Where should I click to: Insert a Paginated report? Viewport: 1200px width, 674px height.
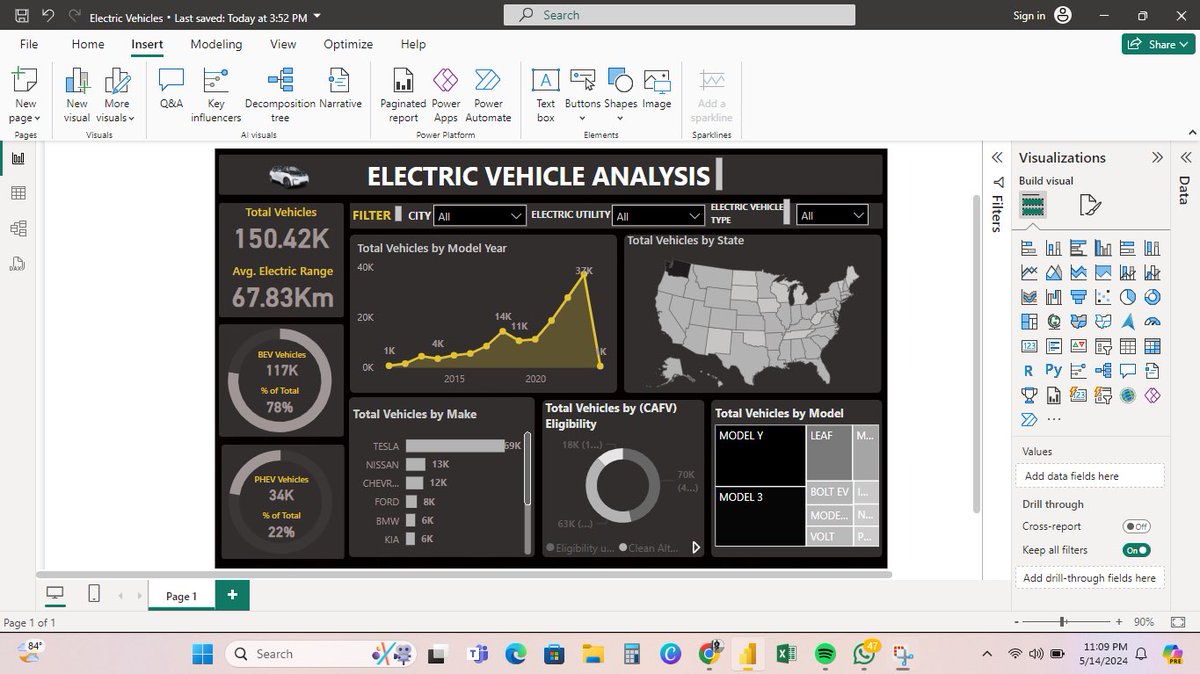pyautogui.click(x=403, y=95)
